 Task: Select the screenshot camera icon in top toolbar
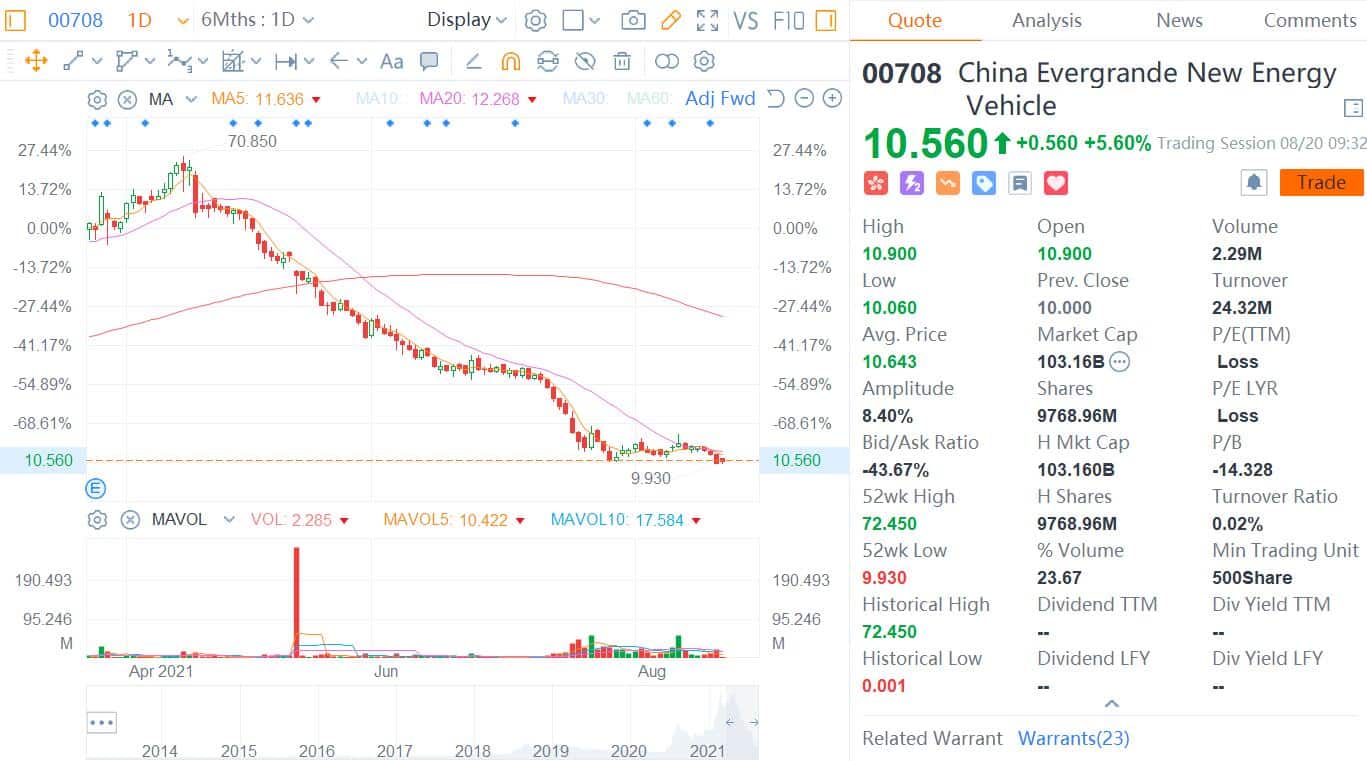pos(633,19)
